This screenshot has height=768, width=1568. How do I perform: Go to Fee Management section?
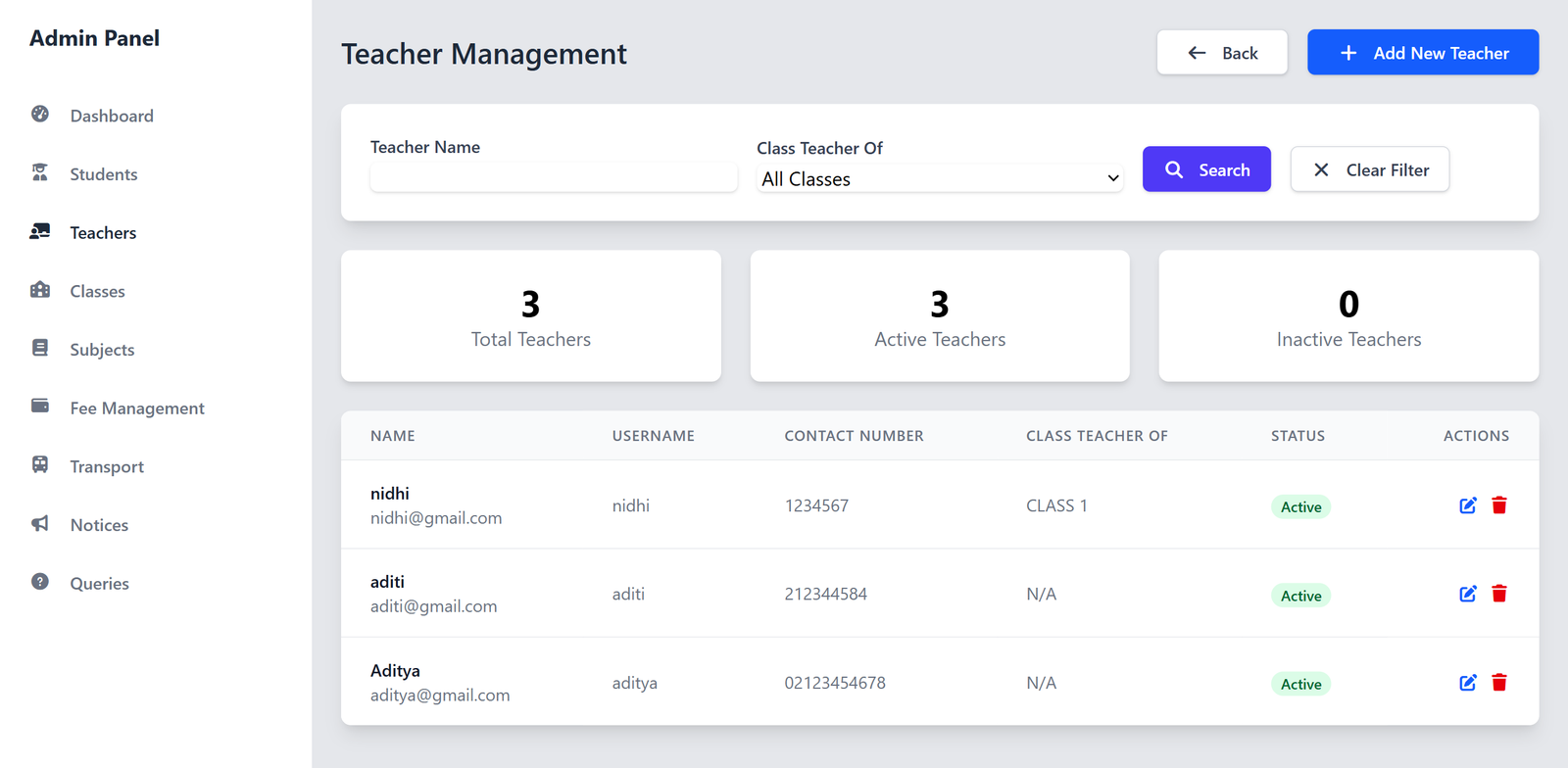pyautogui.click(x=136, y=408)
